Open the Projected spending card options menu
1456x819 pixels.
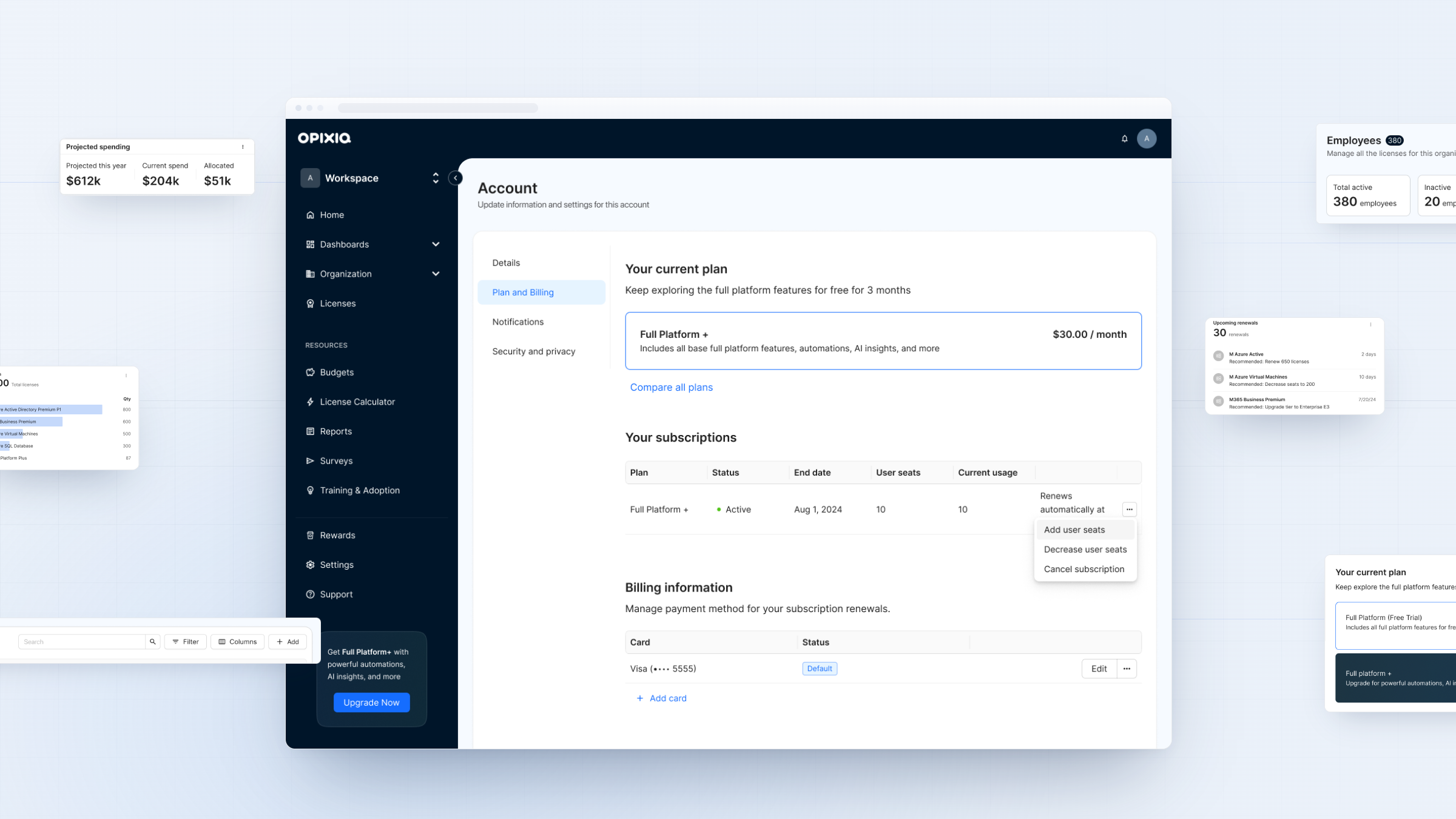pyautogui.click(x=243, y=147)
